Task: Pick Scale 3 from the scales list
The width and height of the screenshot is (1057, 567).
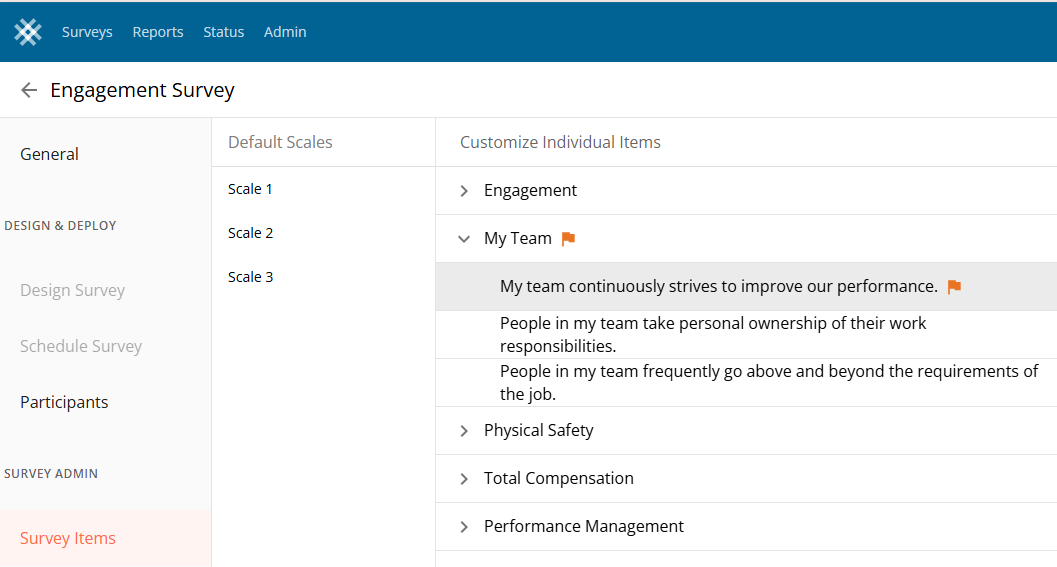Action: pos(250,277)
